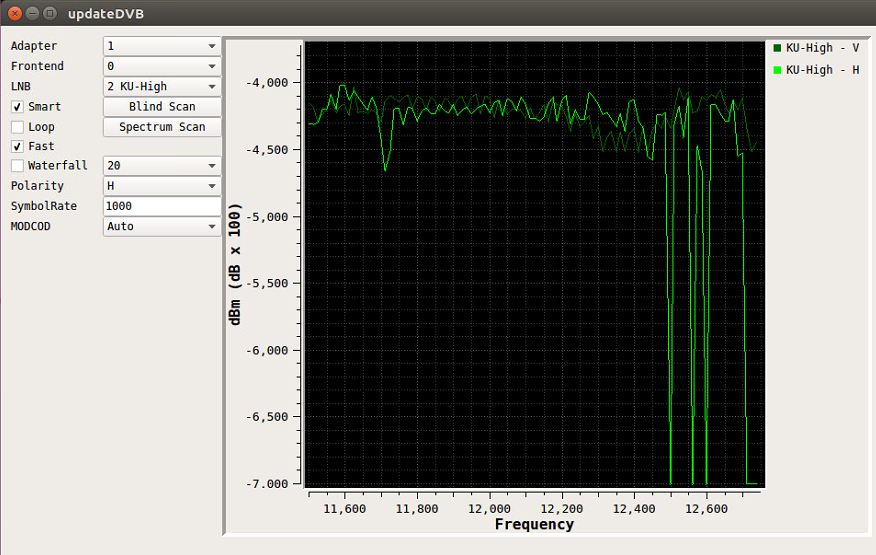Open the LNB dropdown showing KU-High
Image resolution: width=876 pixels, height=555 pixels.
click(162, 86)
